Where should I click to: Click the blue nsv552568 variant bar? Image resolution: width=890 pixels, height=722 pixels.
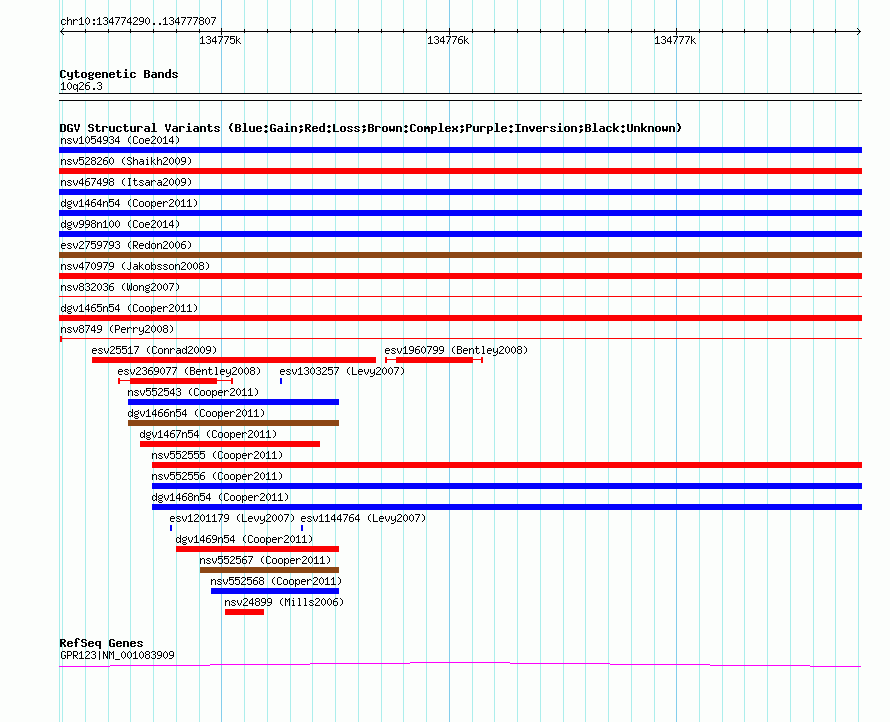tap(275, 591)
